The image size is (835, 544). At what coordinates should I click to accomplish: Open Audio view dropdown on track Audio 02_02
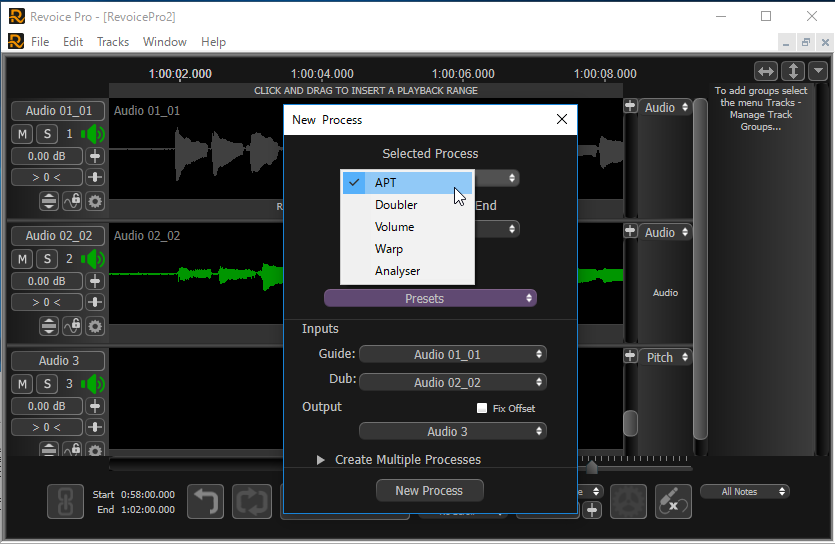[x=666, y=232]
